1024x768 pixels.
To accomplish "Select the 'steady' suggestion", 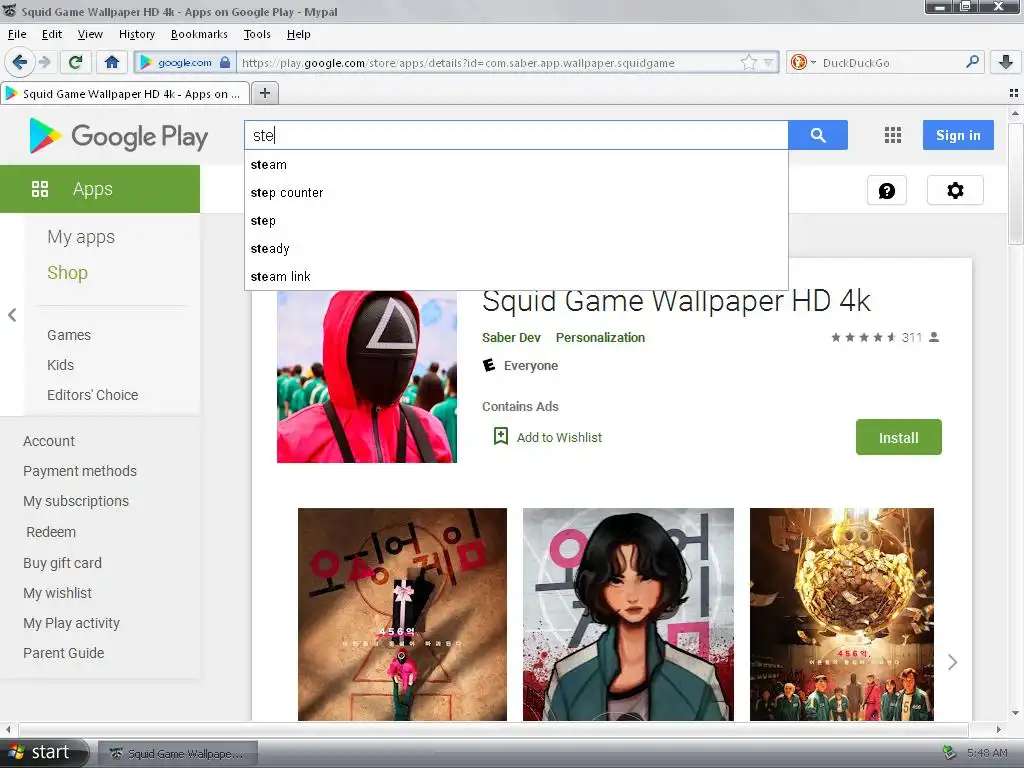I will tap(516, 249).
